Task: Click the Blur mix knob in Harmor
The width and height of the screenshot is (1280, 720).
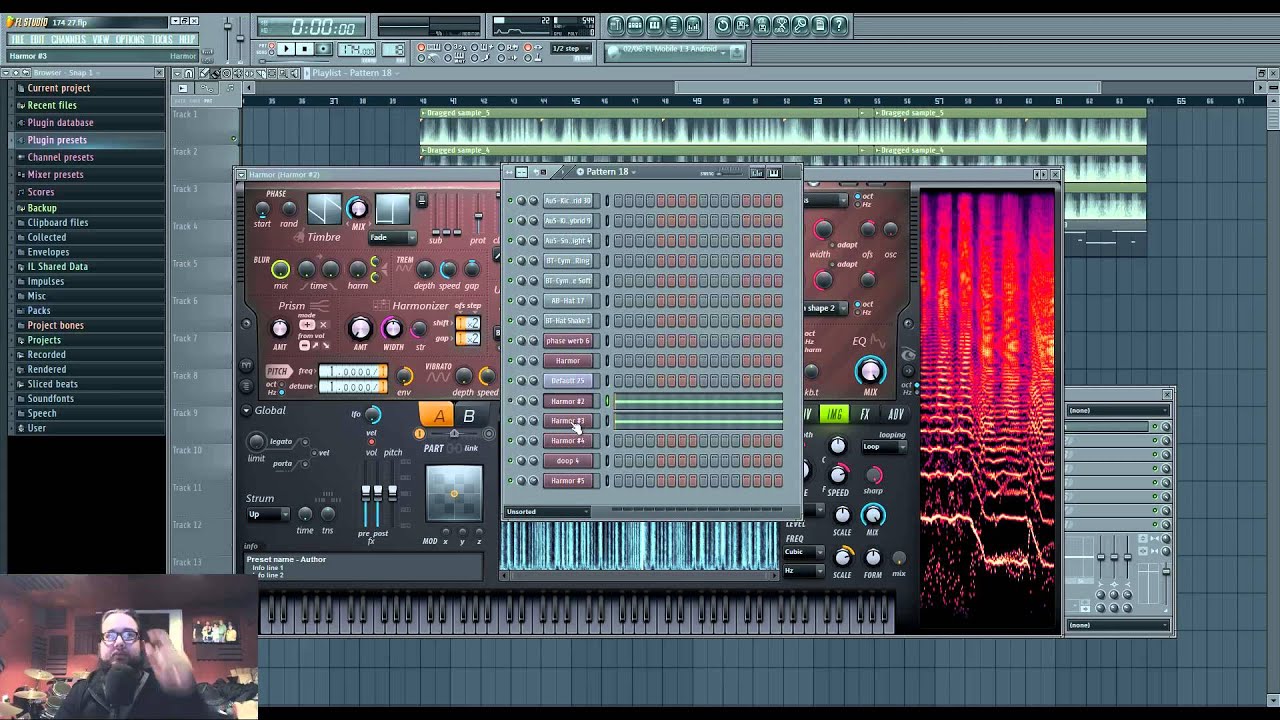Action: pos(281,269)
